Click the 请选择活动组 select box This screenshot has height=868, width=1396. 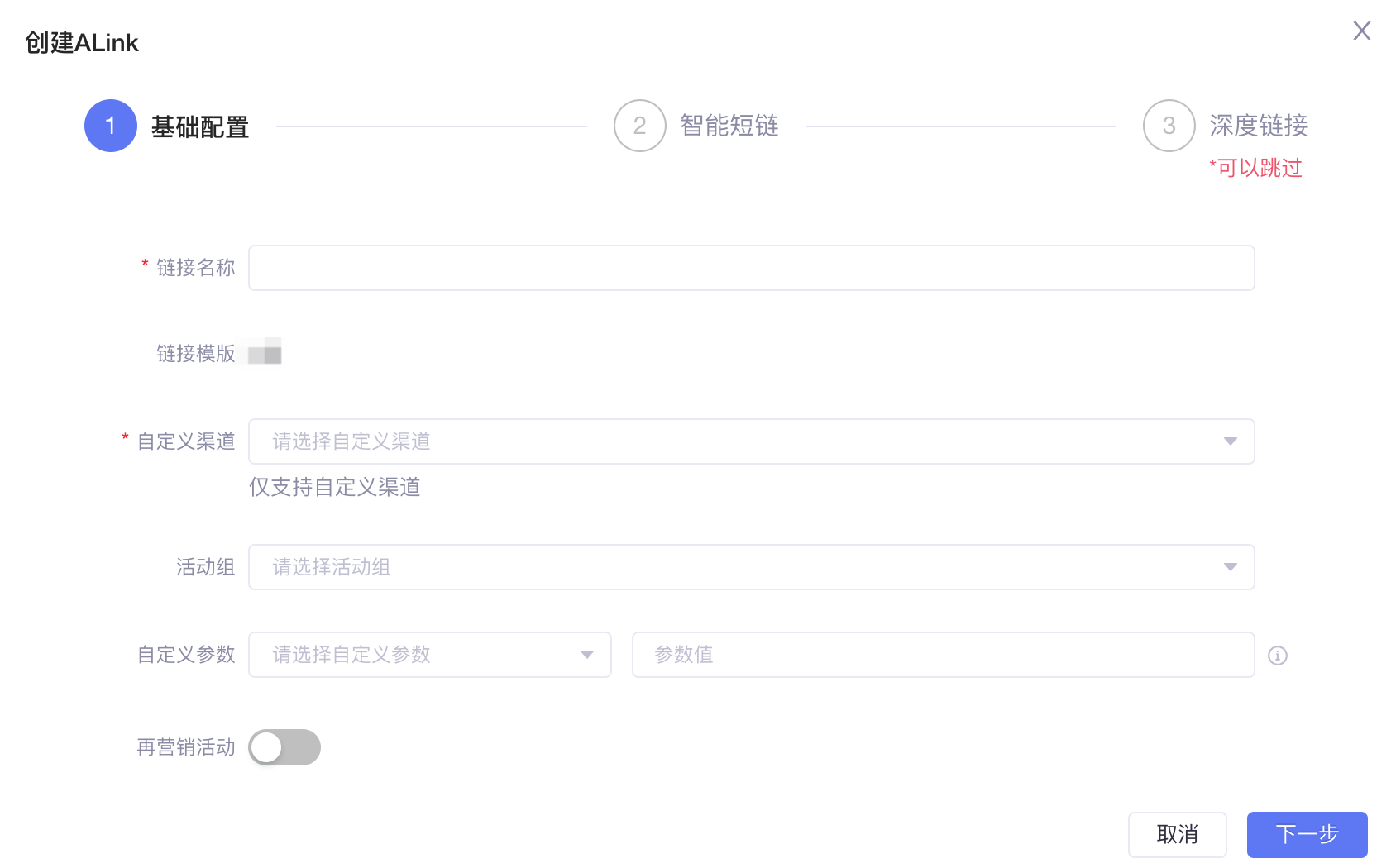point(752,567)
